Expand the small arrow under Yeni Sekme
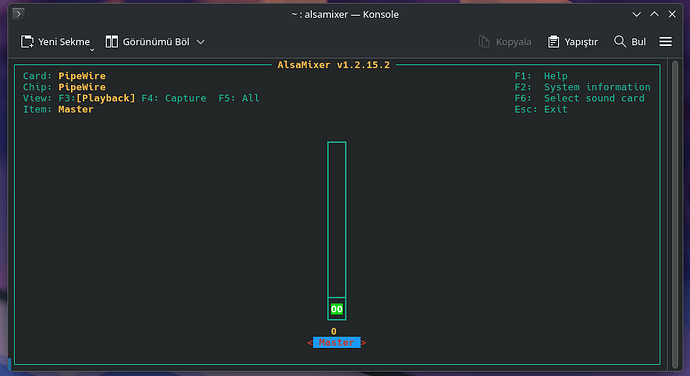This screenshot has width=690, height=376. pyautogui.click(x=92, y=50)
